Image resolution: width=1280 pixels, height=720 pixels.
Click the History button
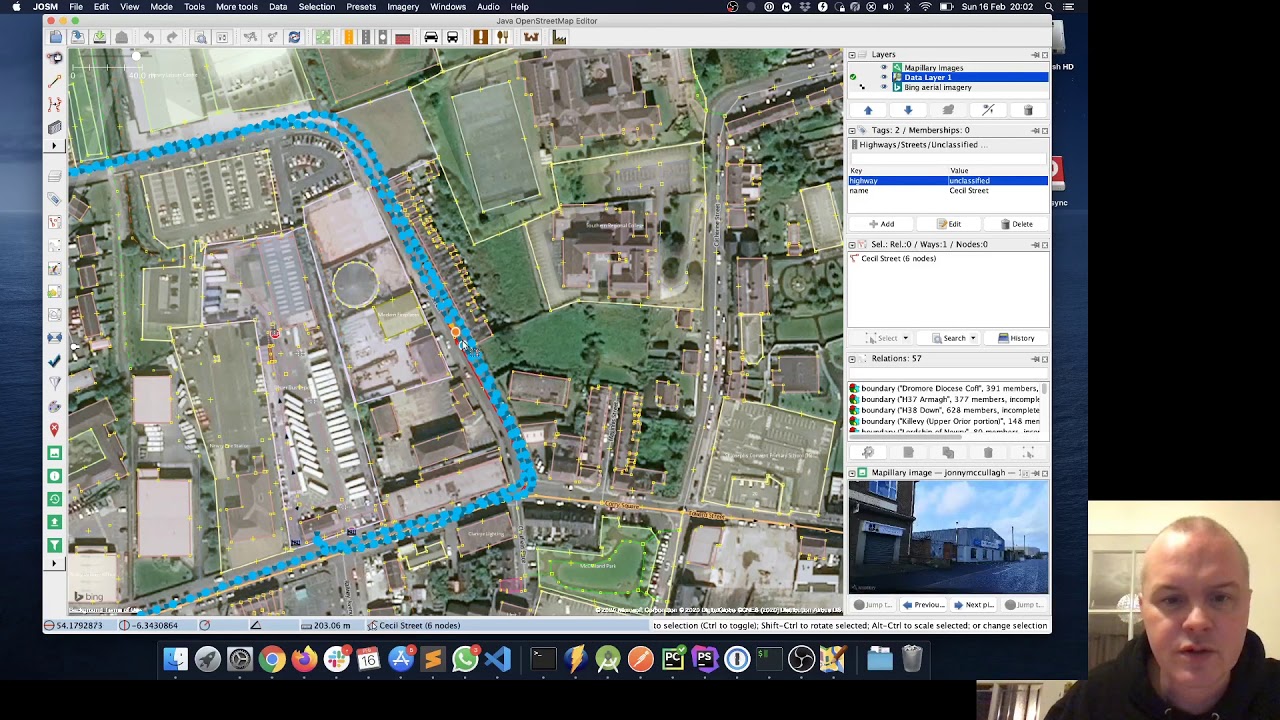point(1016,338)
